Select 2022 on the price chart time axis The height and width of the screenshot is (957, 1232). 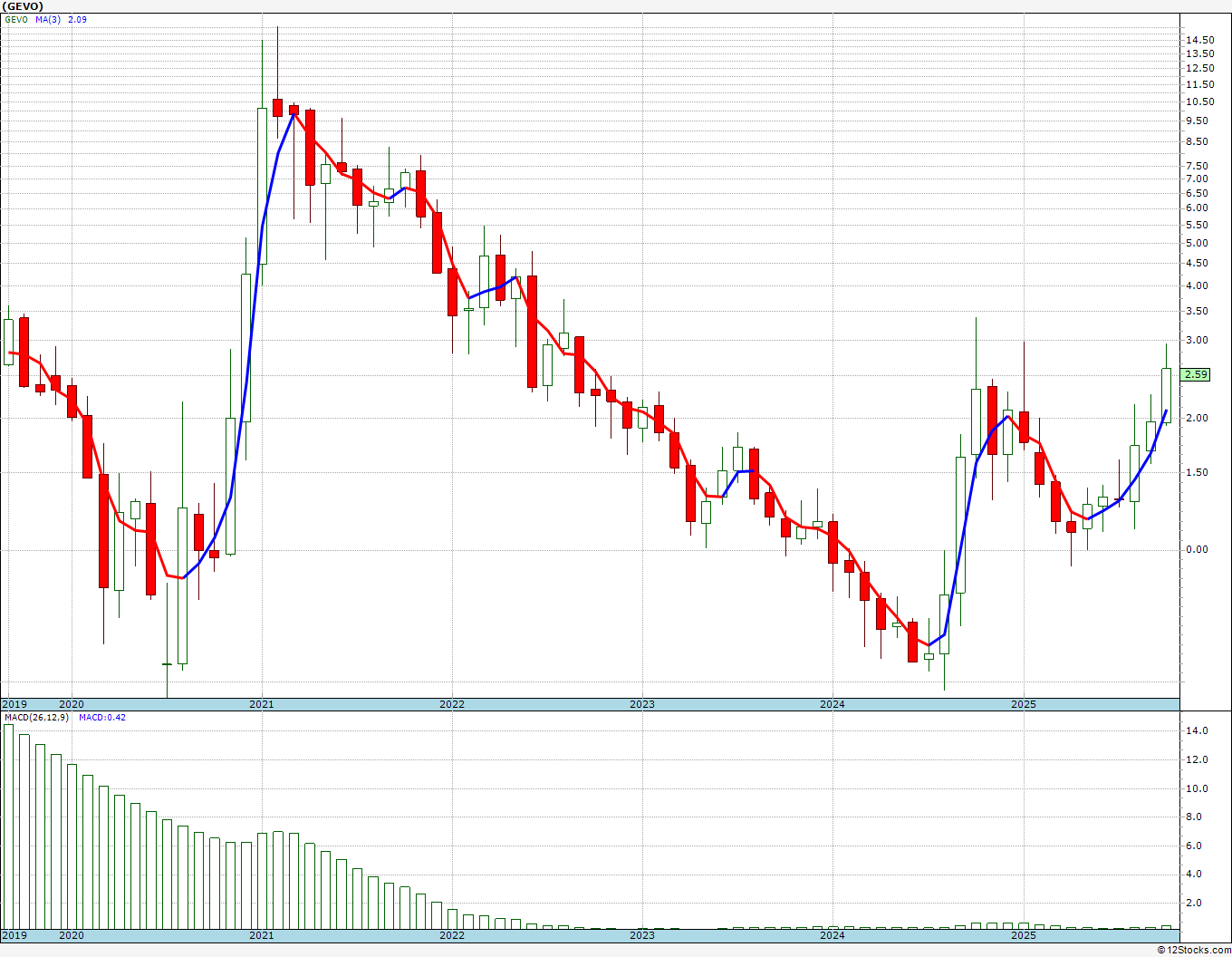click(x=451, y=704)
